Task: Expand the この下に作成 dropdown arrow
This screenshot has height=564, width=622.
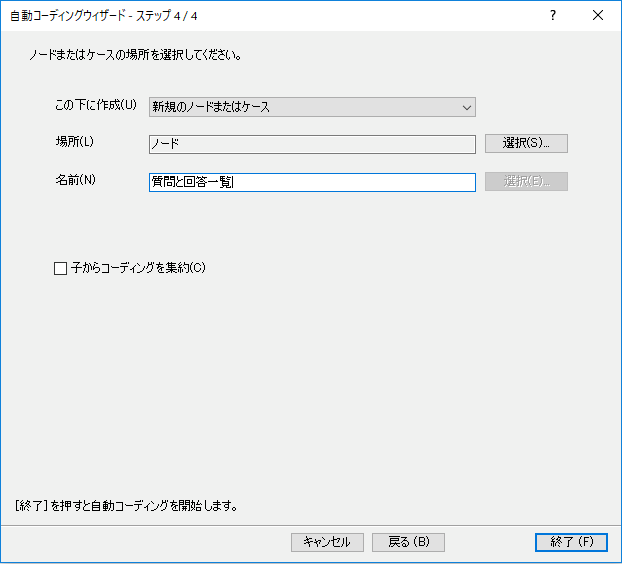Action: (466, 107)
